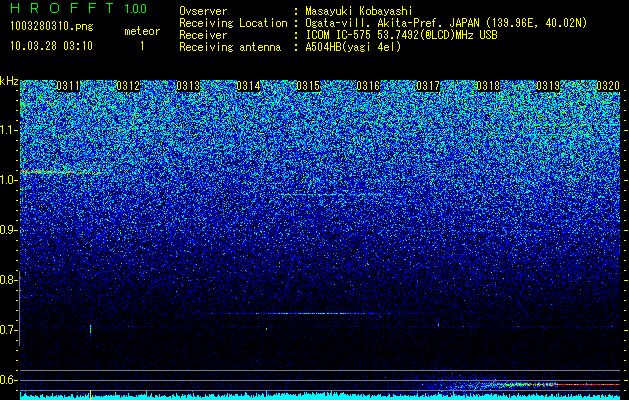Click the Receiving Location field label

233,23
